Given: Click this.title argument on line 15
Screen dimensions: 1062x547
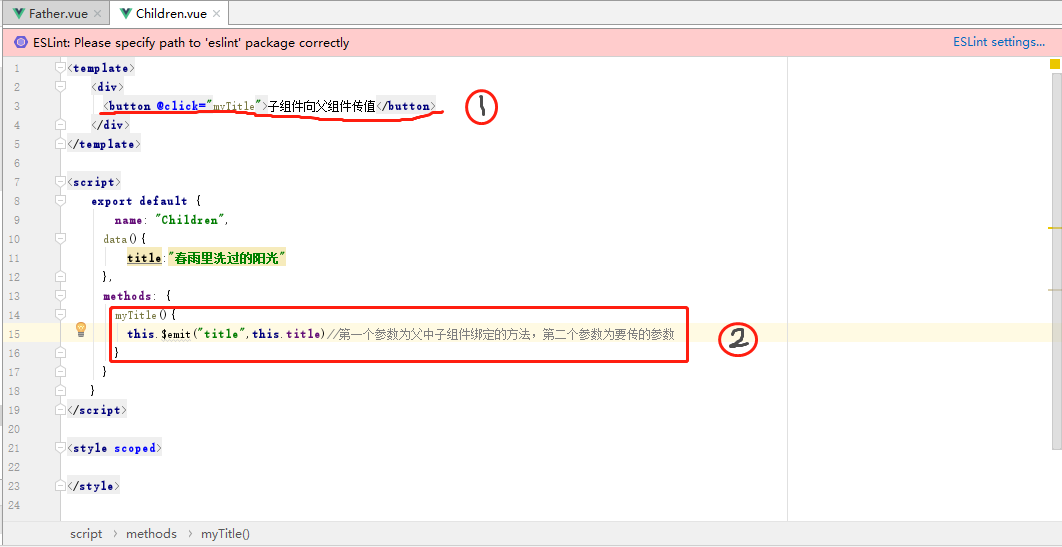Looking at the screenshot, I should pyautogui.click(x=287, y=334).
